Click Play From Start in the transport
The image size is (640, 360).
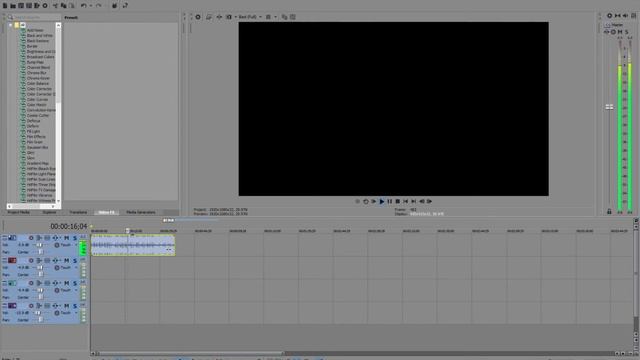coord(373,201)
